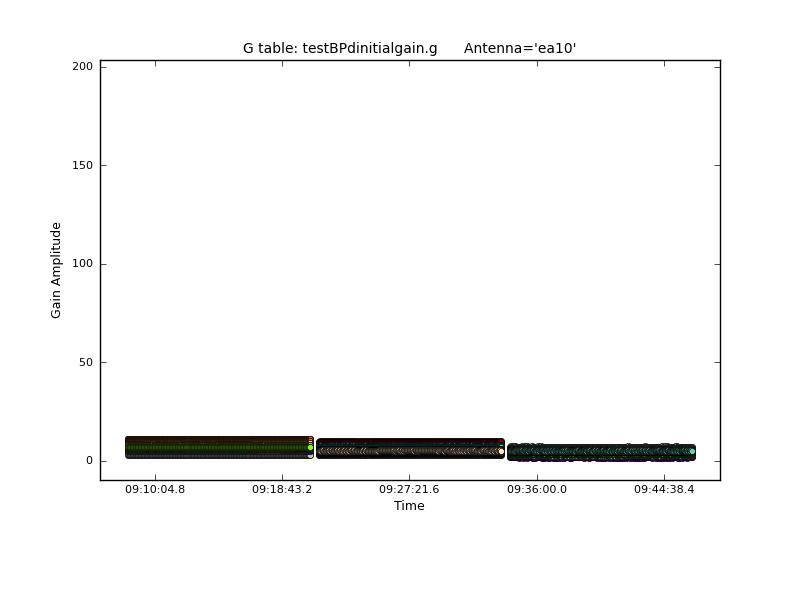The height and width of the screenshot is (600, 800).
Task: Select the 09:10:04.8 time tick label
Action: [155, 489]
